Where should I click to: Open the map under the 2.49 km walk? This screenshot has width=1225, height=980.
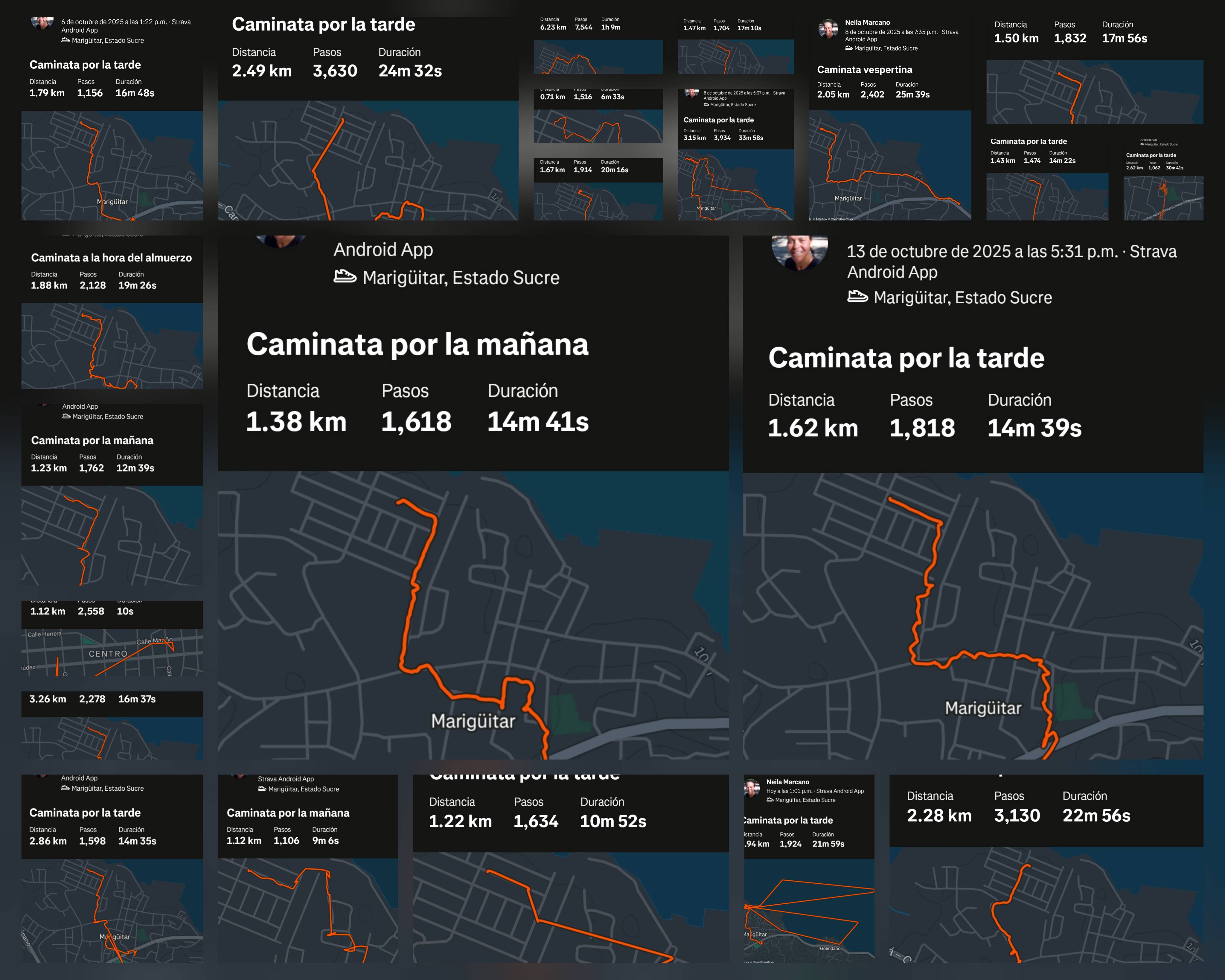368,161
